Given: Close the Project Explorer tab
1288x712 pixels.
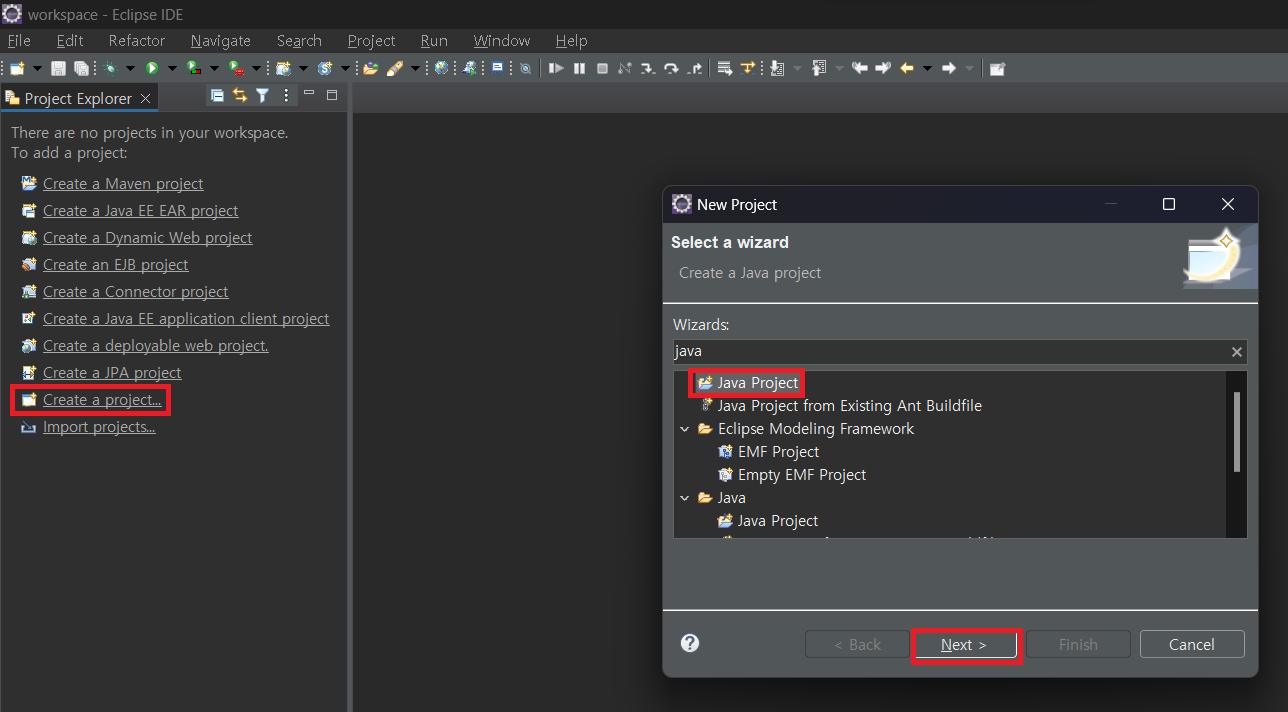Looking at the screenshot, I should click(145, 98).
